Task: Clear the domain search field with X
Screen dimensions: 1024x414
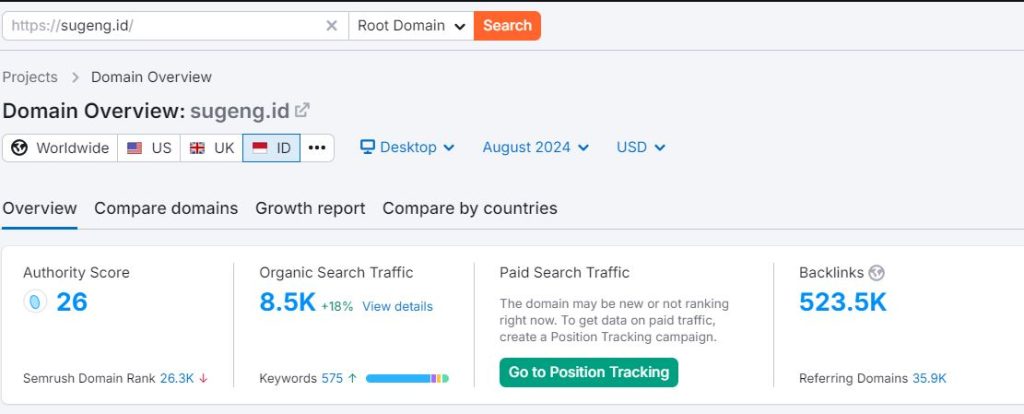Action: 332,25
